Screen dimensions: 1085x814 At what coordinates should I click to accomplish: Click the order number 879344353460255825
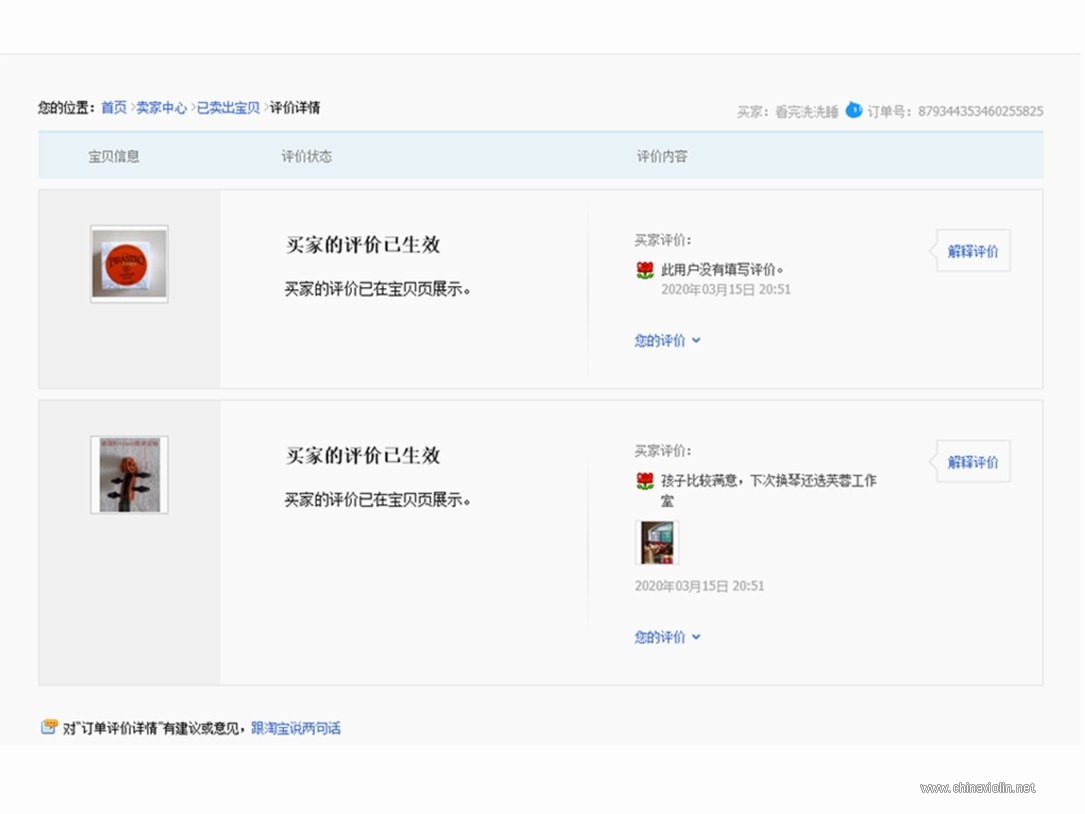tap(981, 111)
